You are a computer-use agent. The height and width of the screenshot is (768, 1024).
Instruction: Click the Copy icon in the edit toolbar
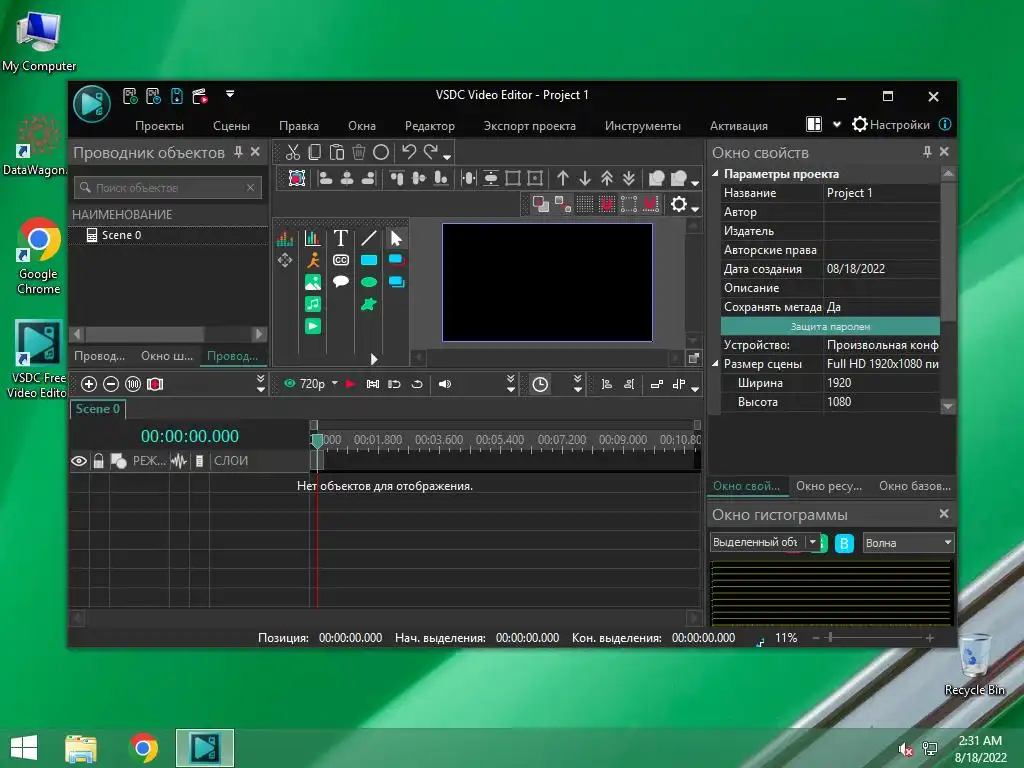coord(315,152)
